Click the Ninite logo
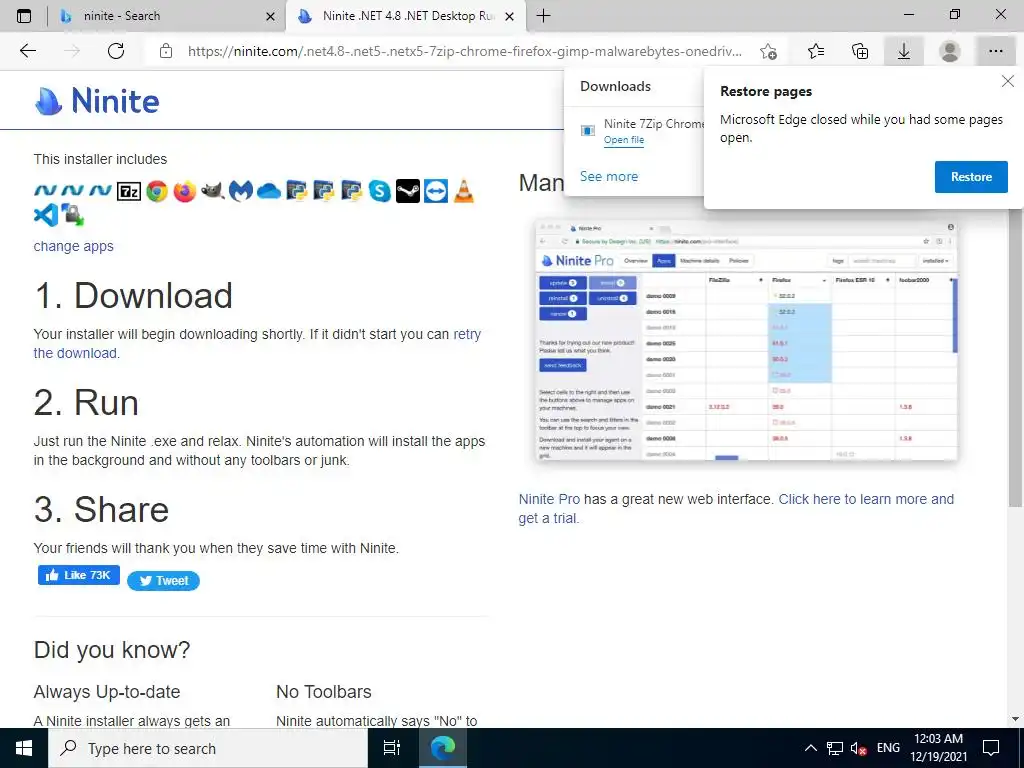 (97, 101)
